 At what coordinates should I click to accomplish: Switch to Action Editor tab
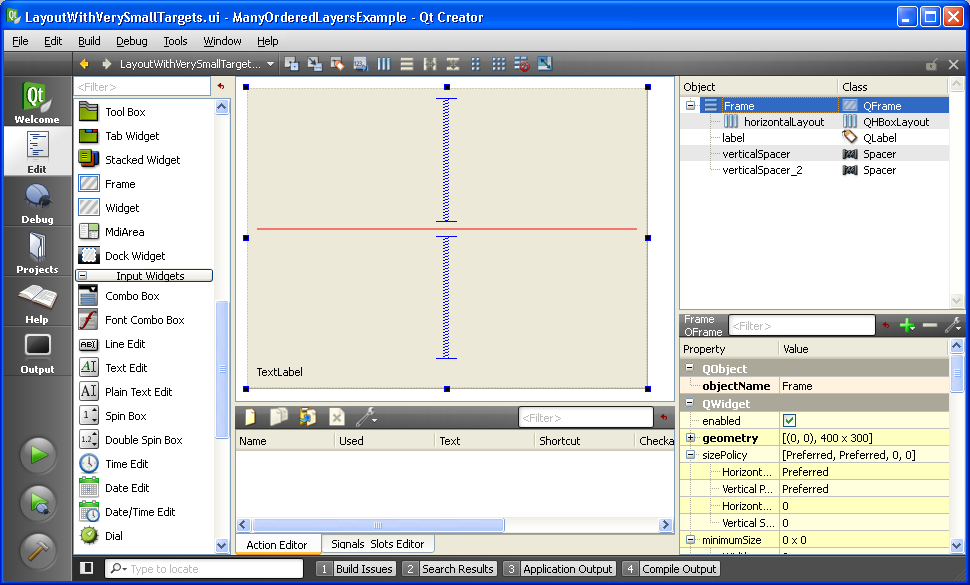tap(277, 545)
